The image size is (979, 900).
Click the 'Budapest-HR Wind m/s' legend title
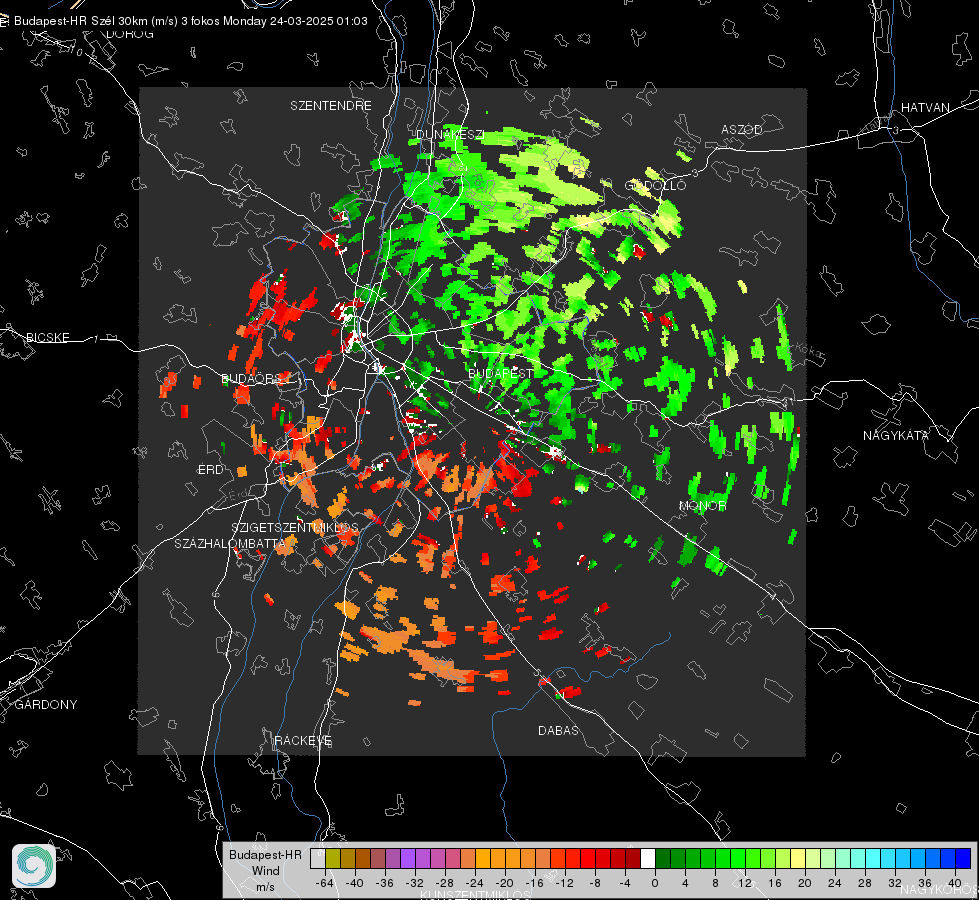coord(265,870)
